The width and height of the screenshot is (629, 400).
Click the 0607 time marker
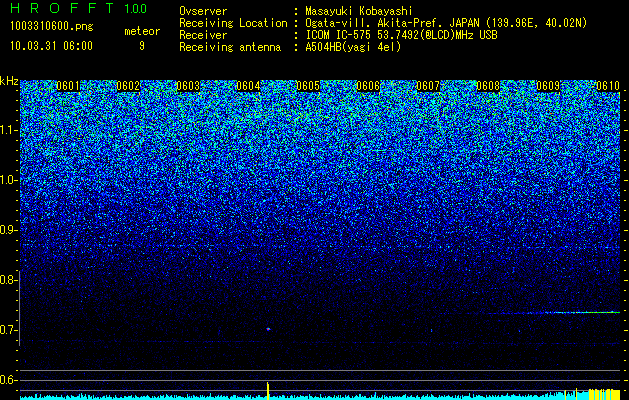pos(428,86)
